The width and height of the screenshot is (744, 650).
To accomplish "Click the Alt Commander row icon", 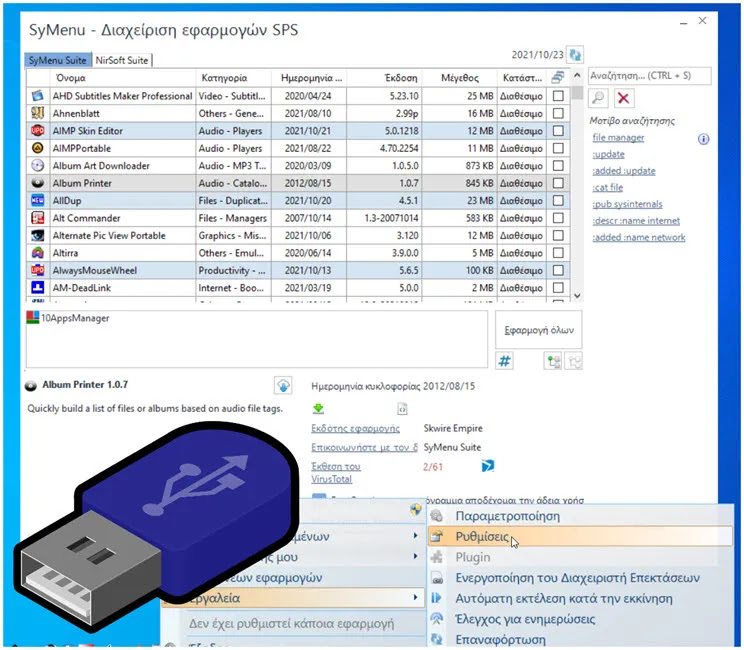I will tap(37, 218).
